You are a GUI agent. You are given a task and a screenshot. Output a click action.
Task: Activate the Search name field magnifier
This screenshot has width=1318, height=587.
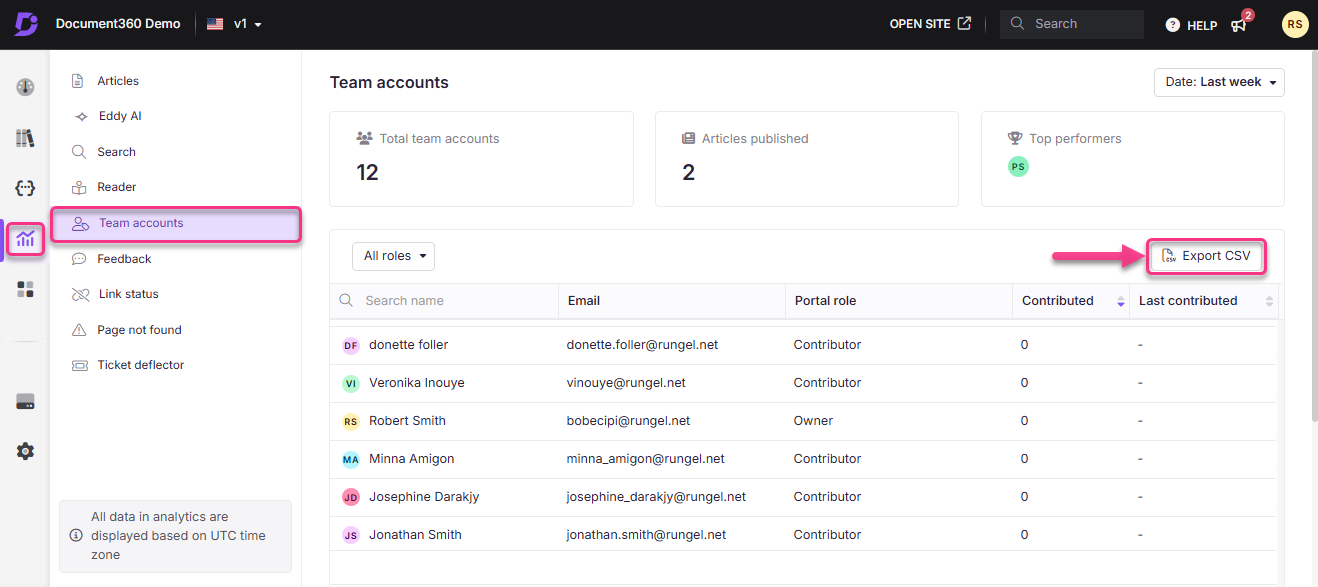tap(349, 300)
